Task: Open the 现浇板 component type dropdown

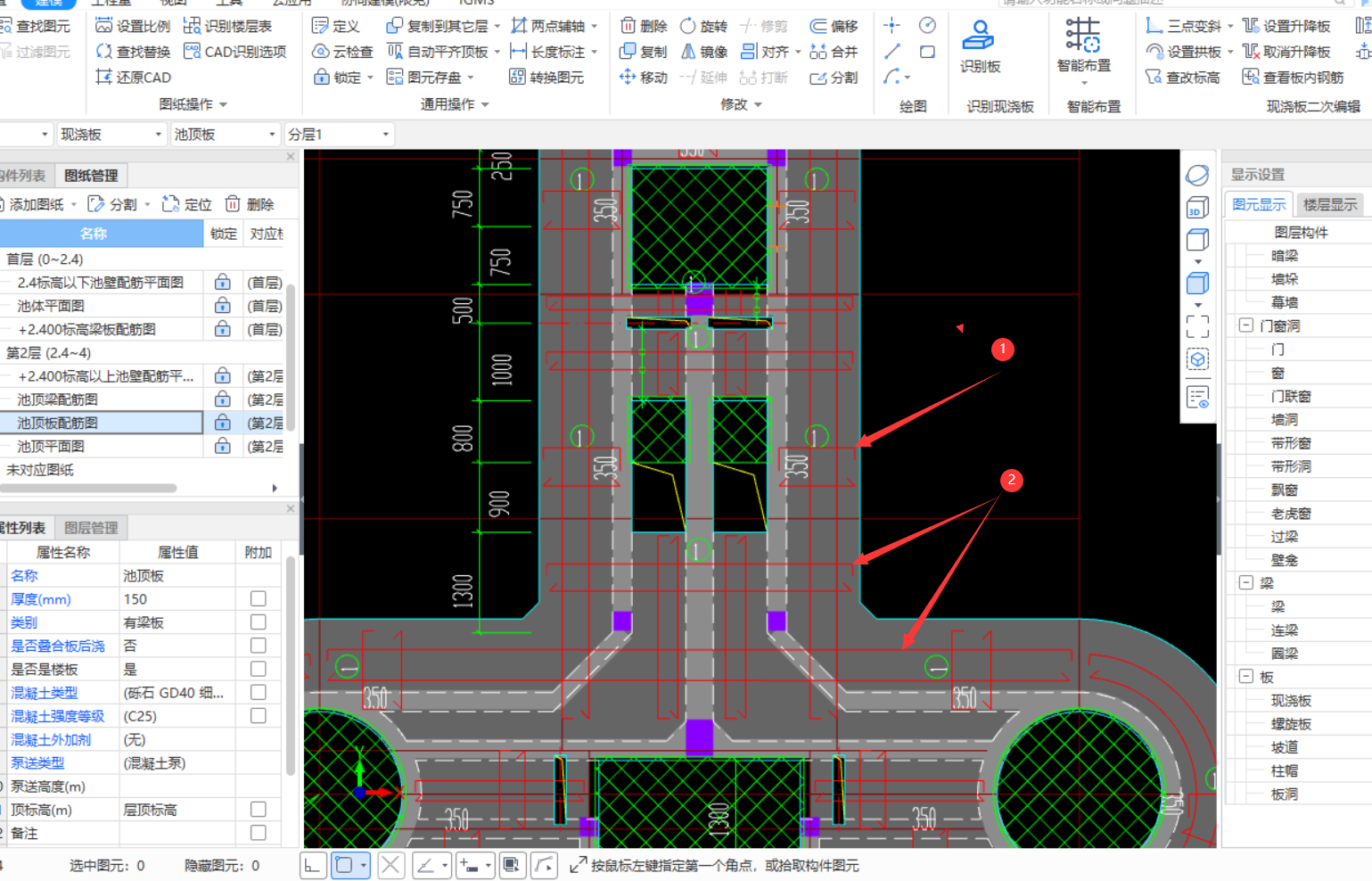Action: tap(111, 134)
